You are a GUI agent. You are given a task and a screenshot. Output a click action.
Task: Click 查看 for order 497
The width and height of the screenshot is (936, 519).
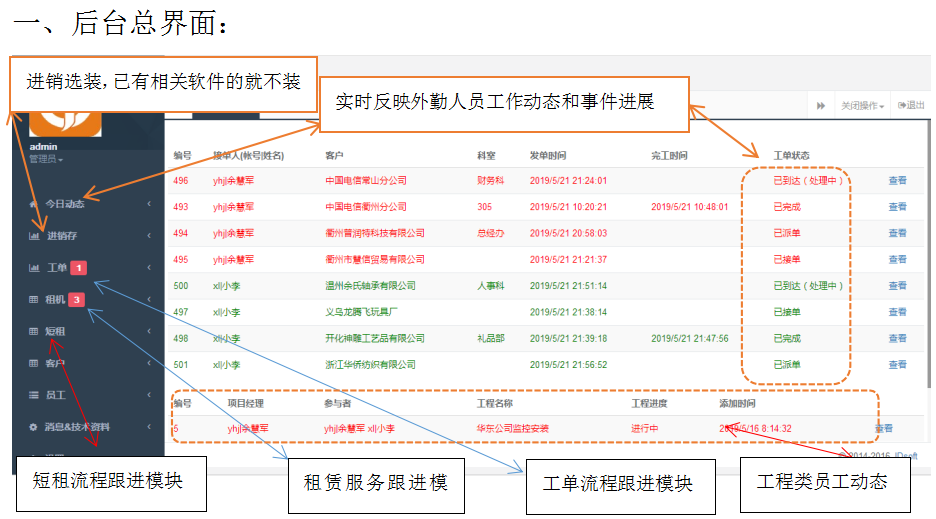tap(897, 312)
